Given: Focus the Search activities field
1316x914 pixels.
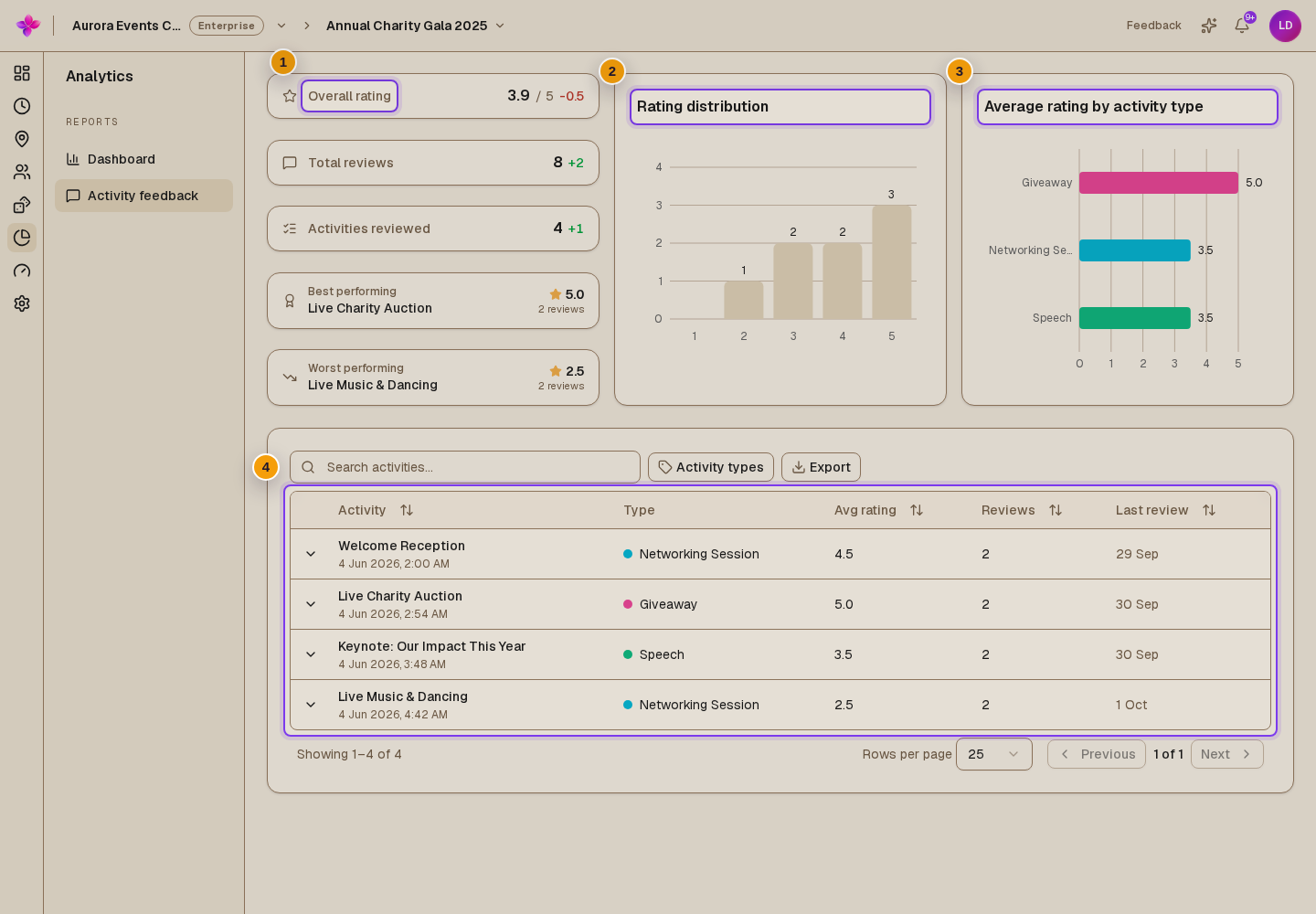Looking at the screenshot, I should click(x=465, y=467).
